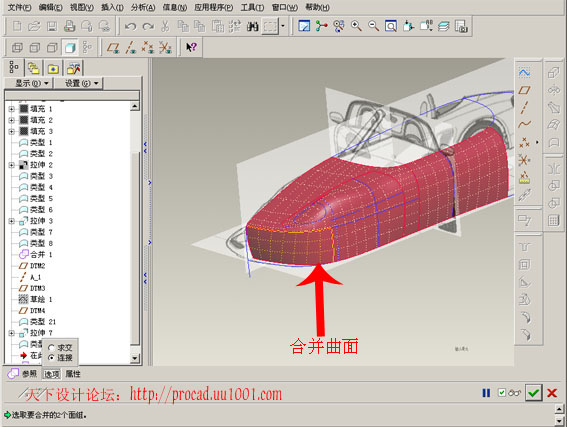Click the Print icon in toolbar
This screenshot has height=427, width=567.
tap(69, 26)
